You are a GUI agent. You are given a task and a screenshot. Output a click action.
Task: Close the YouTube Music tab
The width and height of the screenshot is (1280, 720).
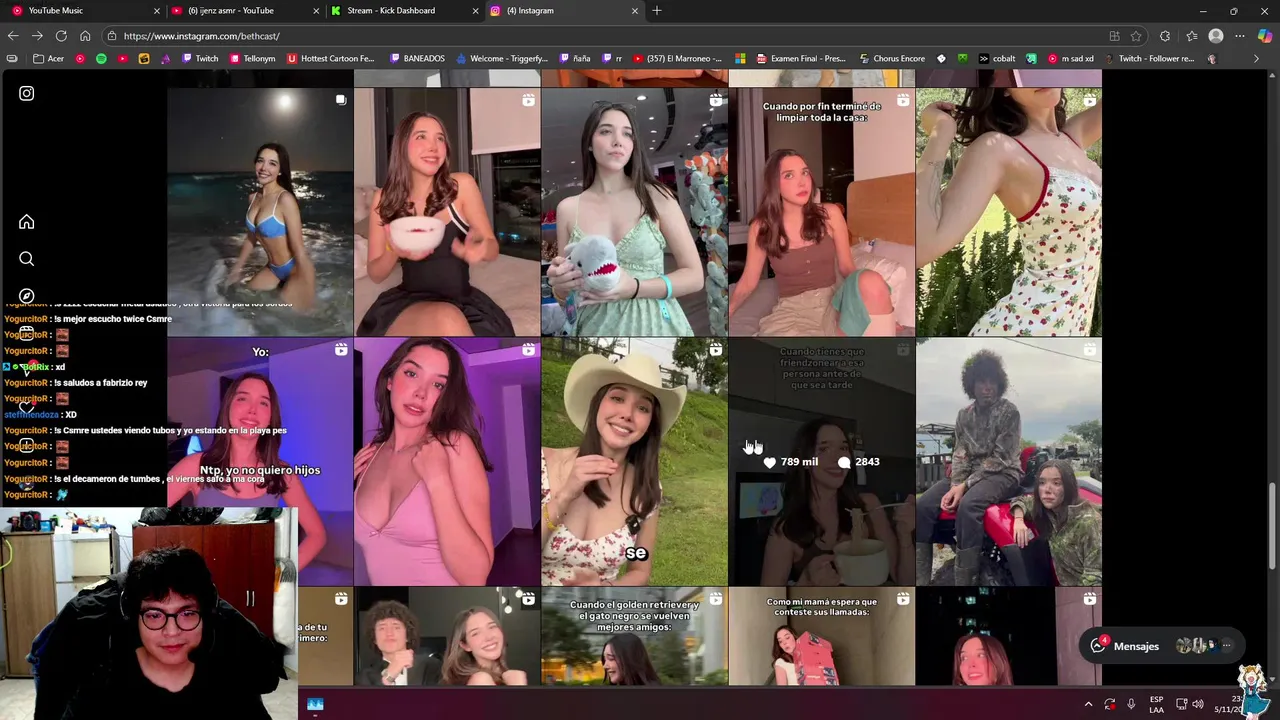156,11
